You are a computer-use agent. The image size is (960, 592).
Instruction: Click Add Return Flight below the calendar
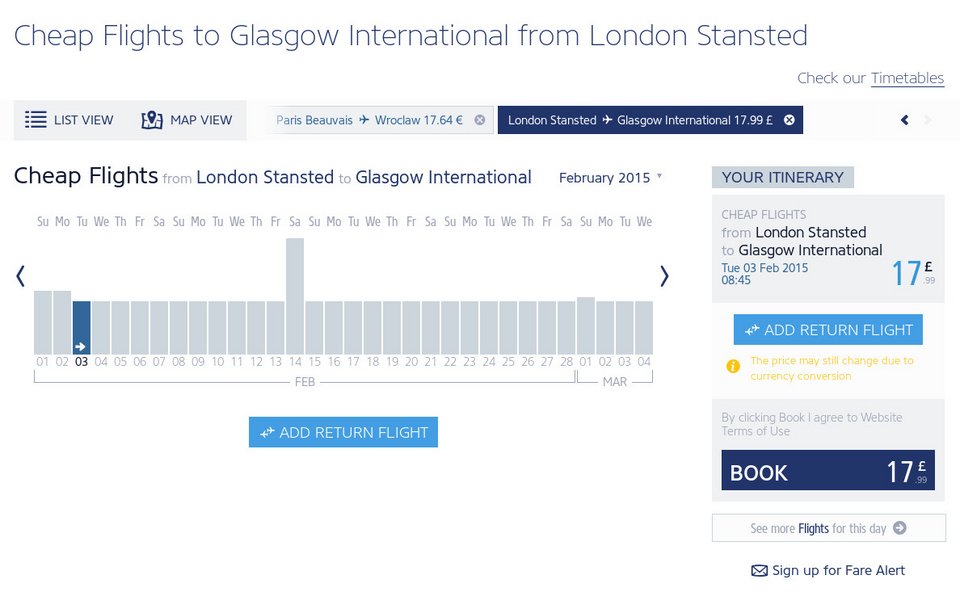343,432
